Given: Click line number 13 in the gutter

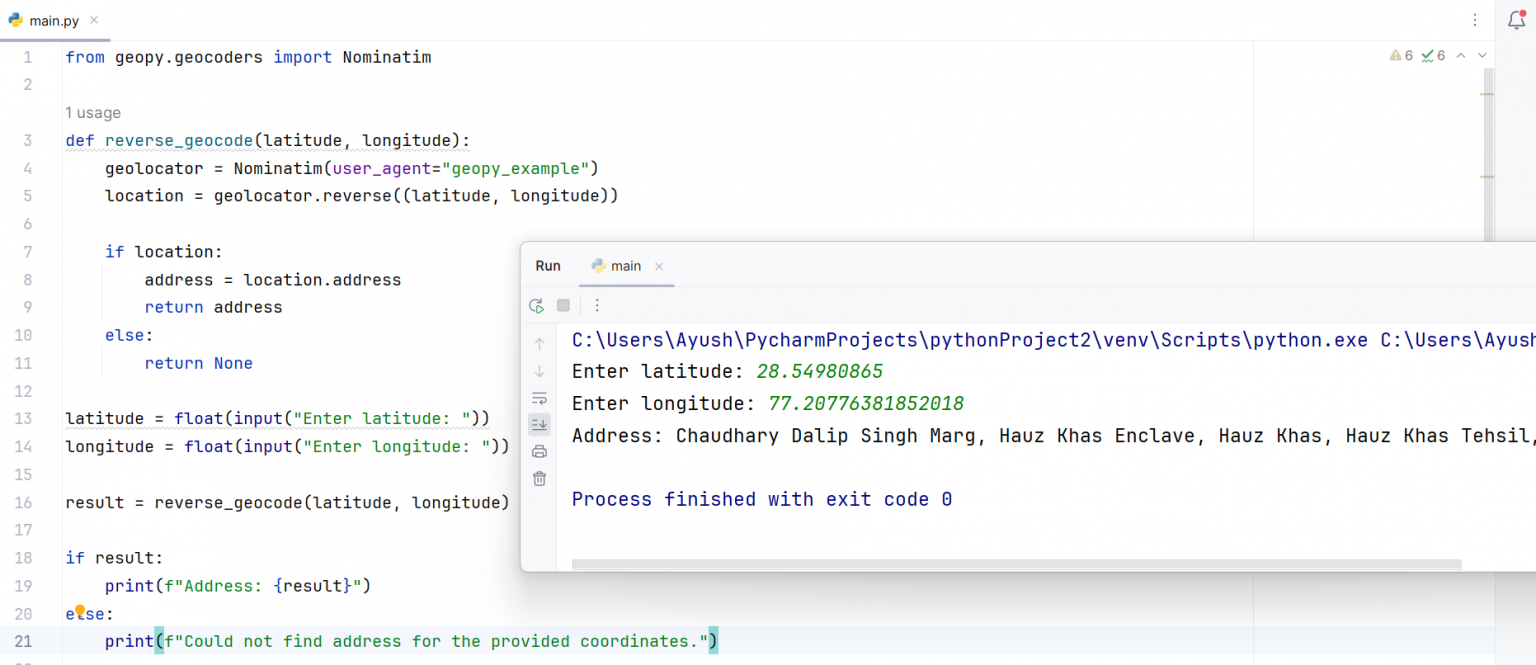Looking at the screenshot, I should (x=24, y=418).
